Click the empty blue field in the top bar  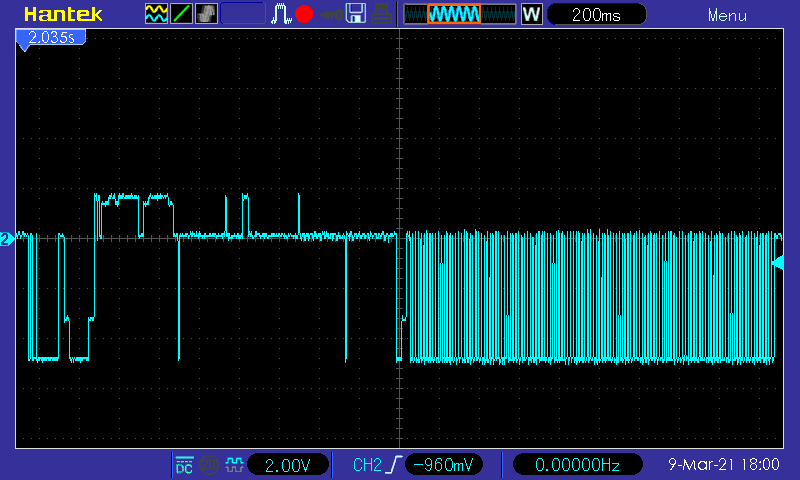coord(243,14)
